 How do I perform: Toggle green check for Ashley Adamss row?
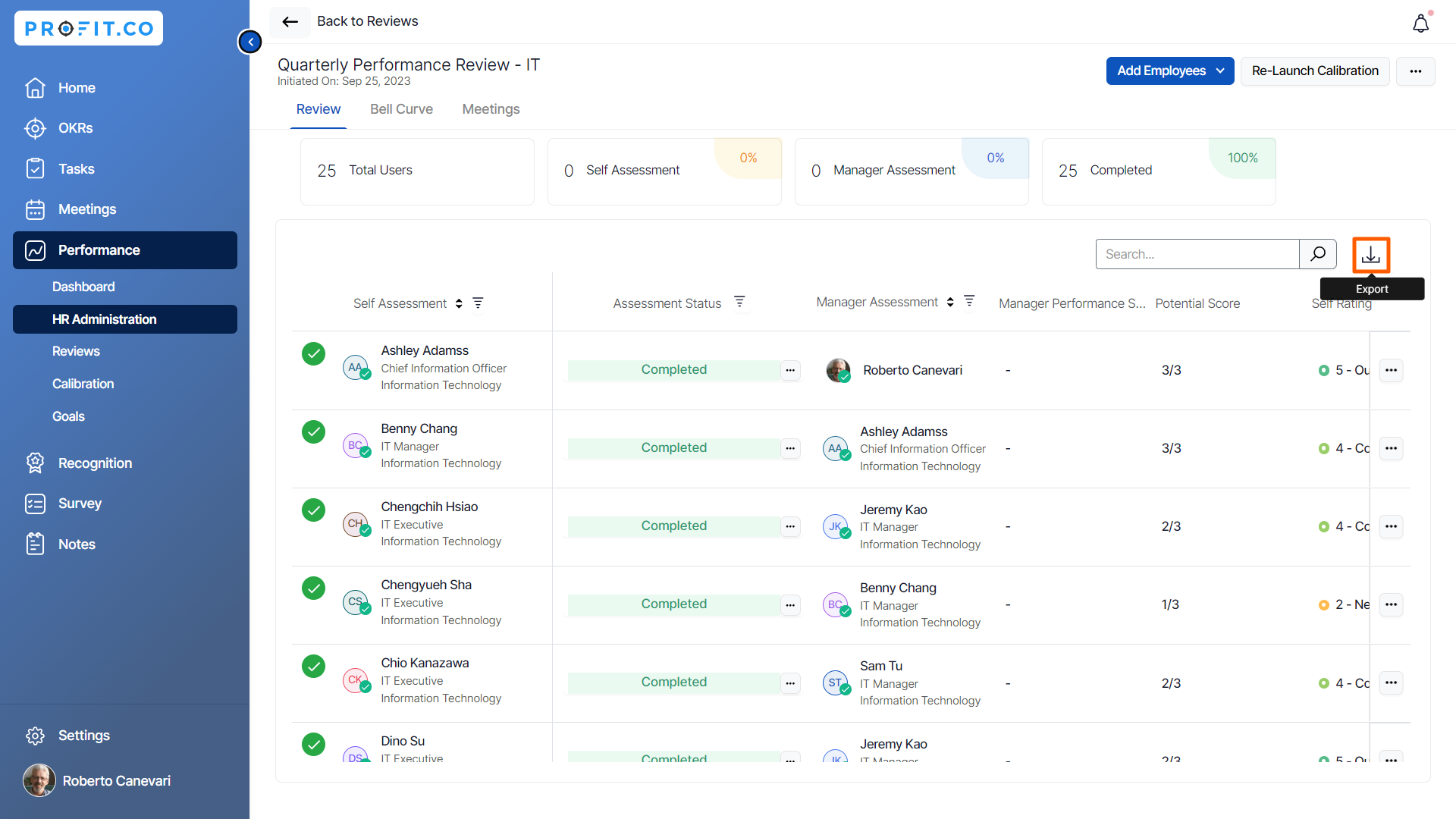pyautogui.click(x=313, y=353)
